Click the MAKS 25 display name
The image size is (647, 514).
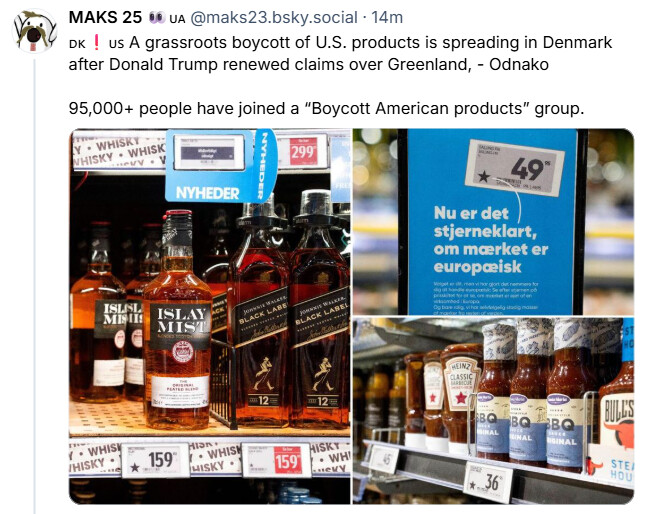pos(105,17)
